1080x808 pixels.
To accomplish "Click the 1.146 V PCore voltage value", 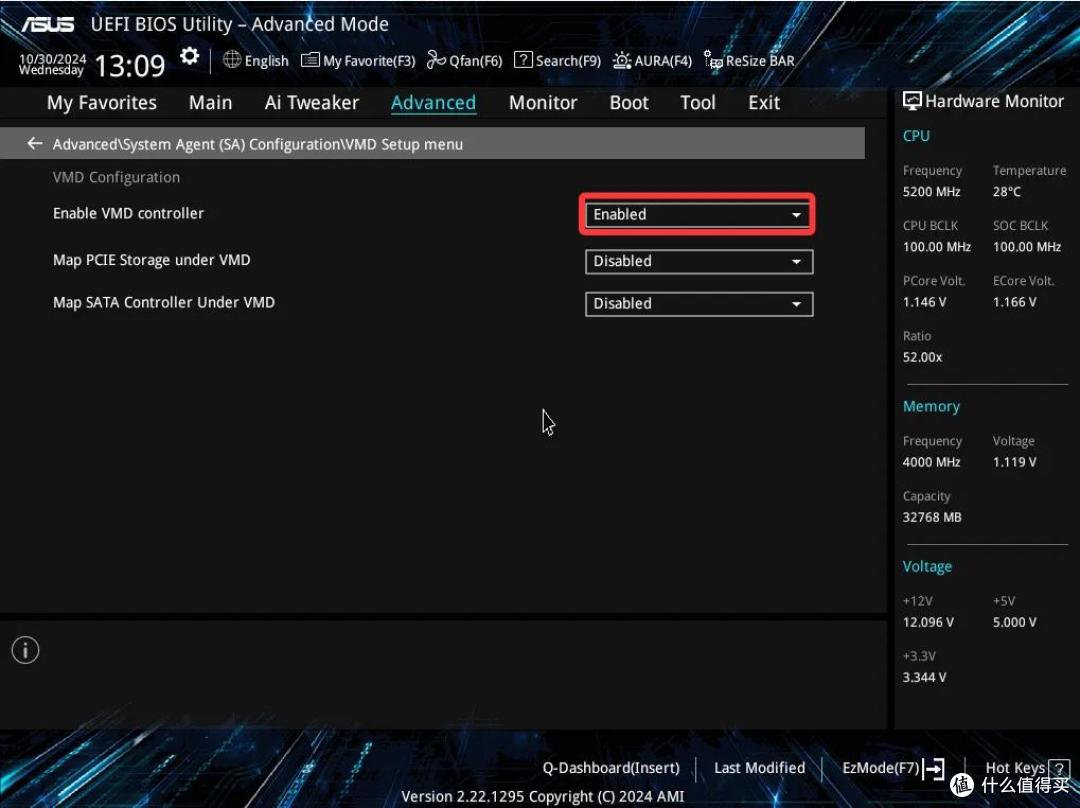I will [x=924, y=302].
